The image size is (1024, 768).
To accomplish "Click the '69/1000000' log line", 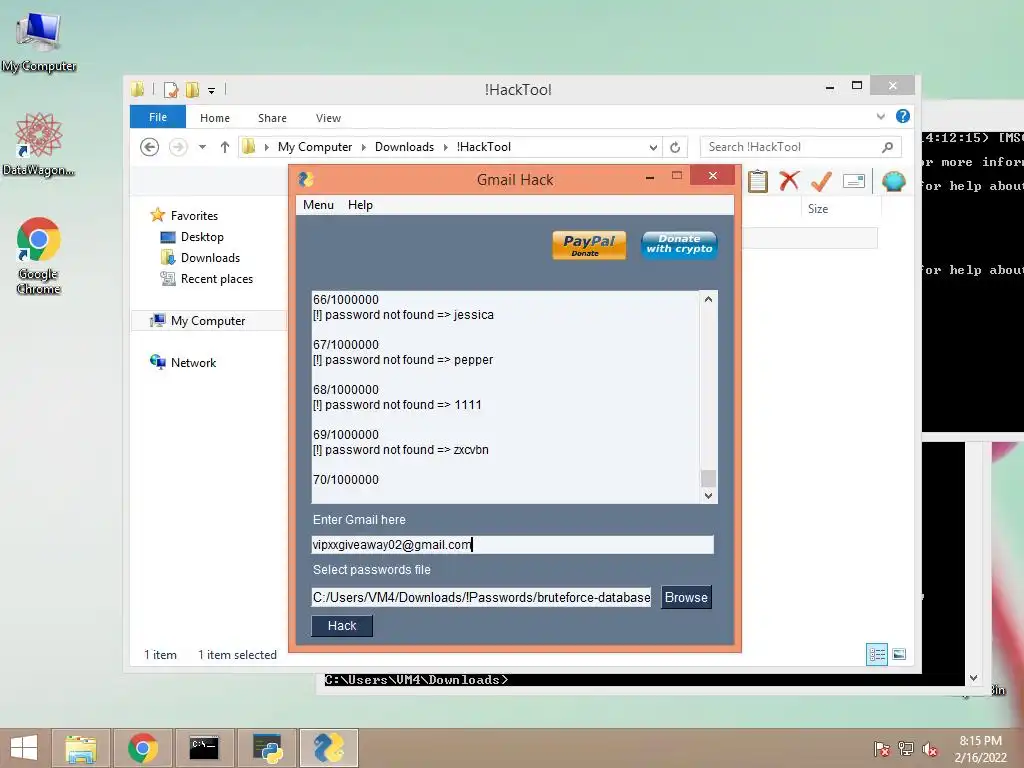I will point(345,435).
